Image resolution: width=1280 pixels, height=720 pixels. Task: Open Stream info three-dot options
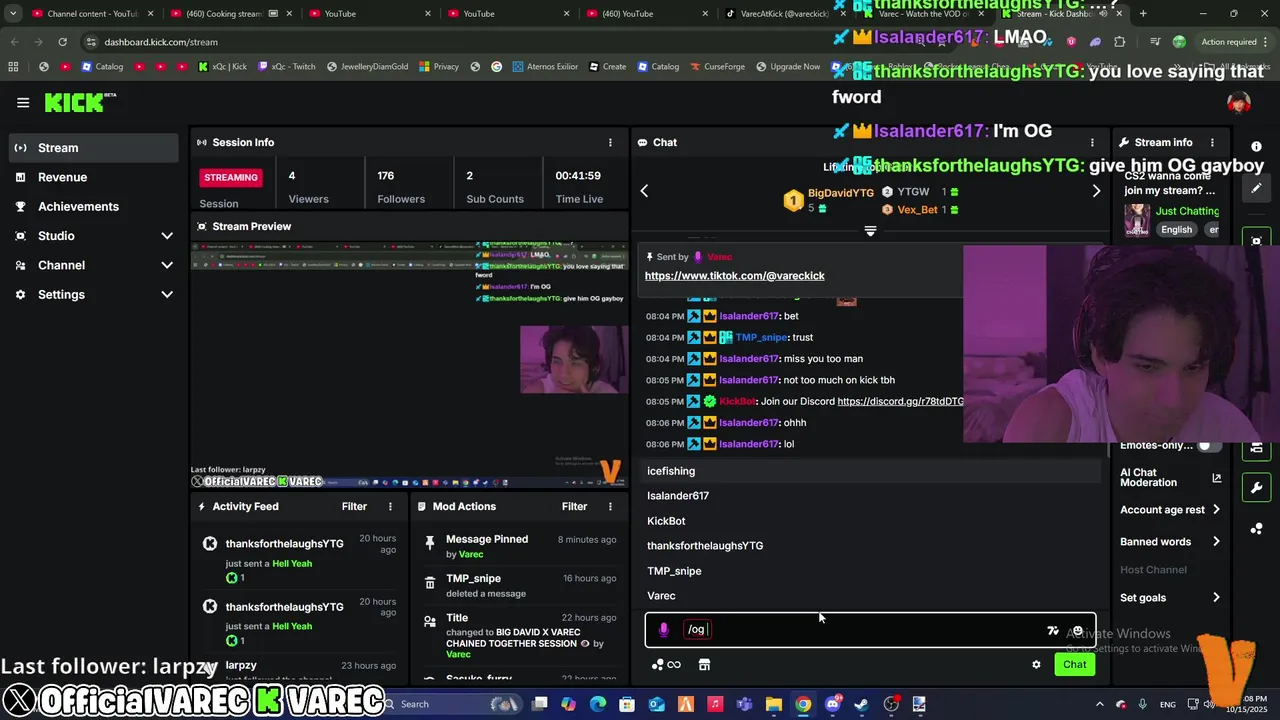(x=1212, y=142)
